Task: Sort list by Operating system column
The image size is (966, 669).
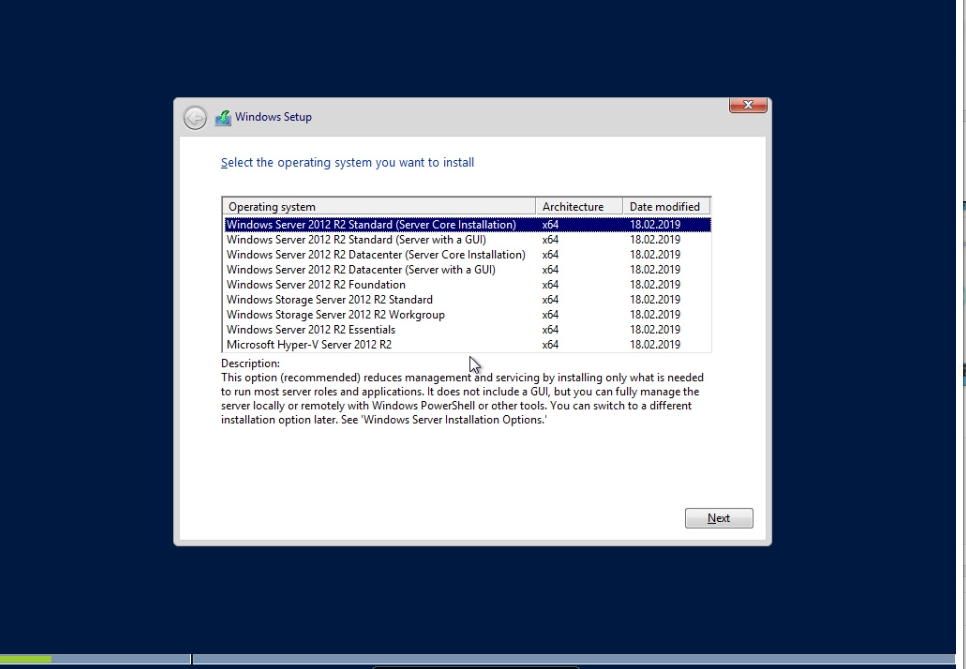Action: 379,206
